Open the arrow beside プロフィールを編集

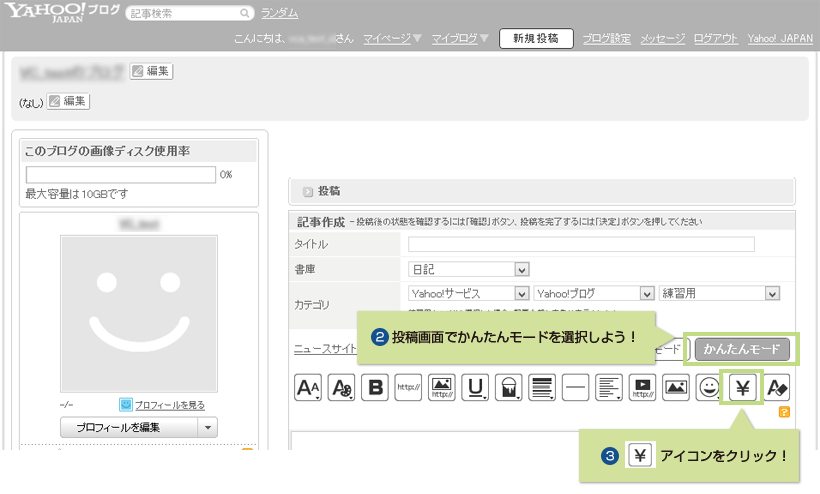tap(208, 427)
